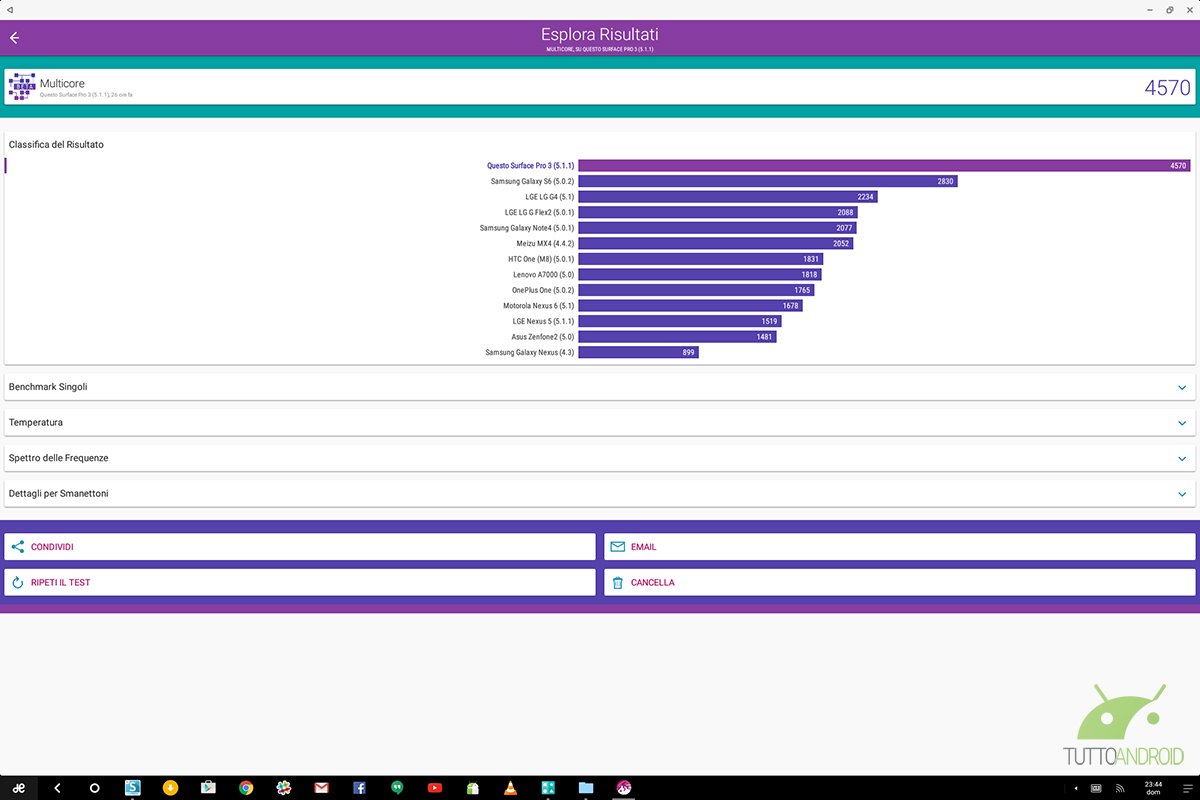Image resolution: width=1200 pixels, height=800 pixels.
Task: Click the 'Asus Zenfone2 (5.0)' label
Action: 543,337
